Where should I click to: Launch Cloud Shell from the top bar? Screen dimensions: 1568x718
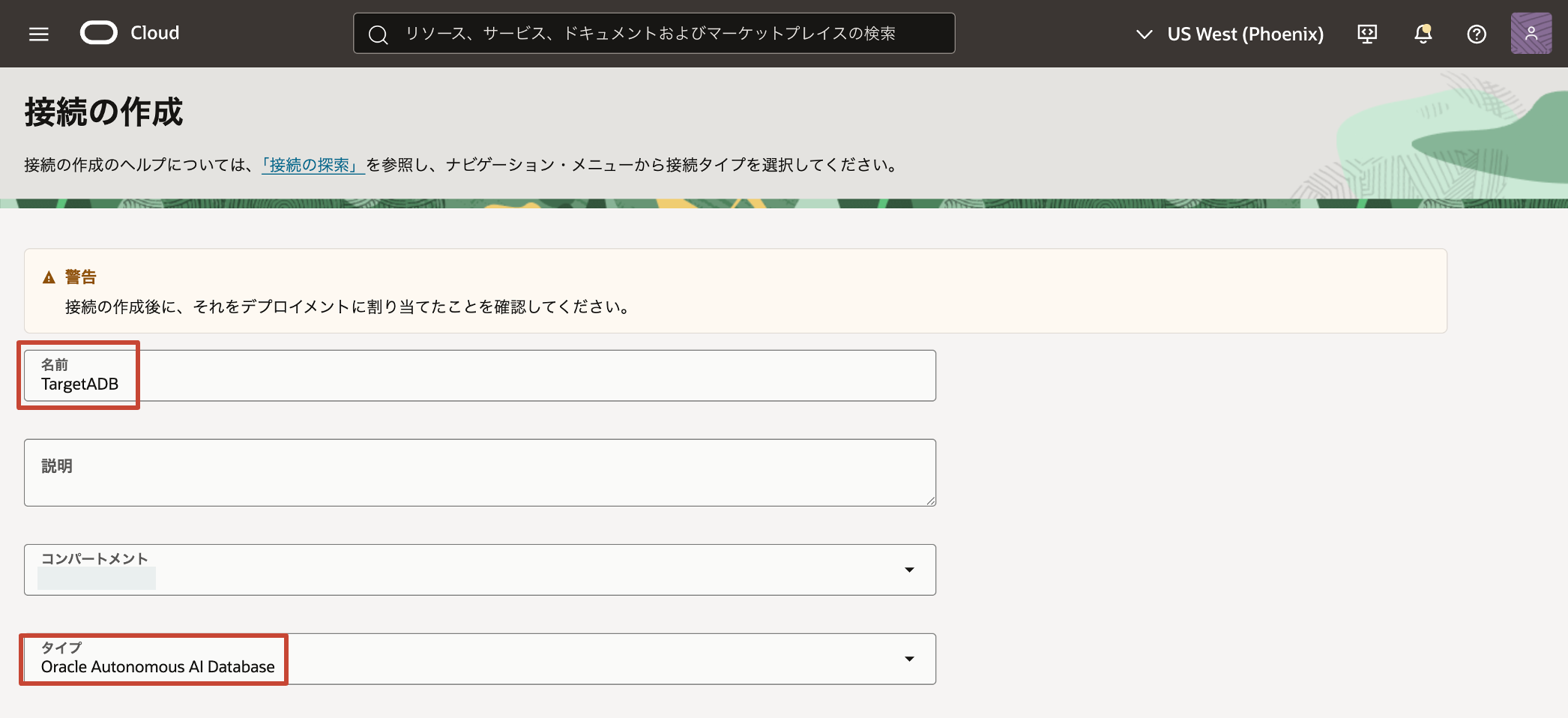pyautogui.click(x=1367, y=33)
